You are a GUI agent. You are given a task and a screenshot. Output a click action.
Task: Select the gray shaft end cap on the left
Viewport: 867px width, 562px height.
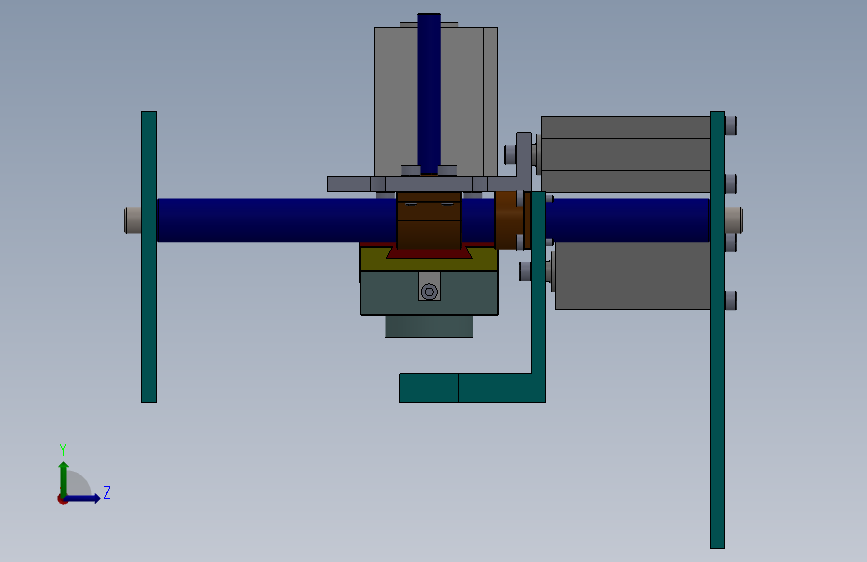(133, 220)
